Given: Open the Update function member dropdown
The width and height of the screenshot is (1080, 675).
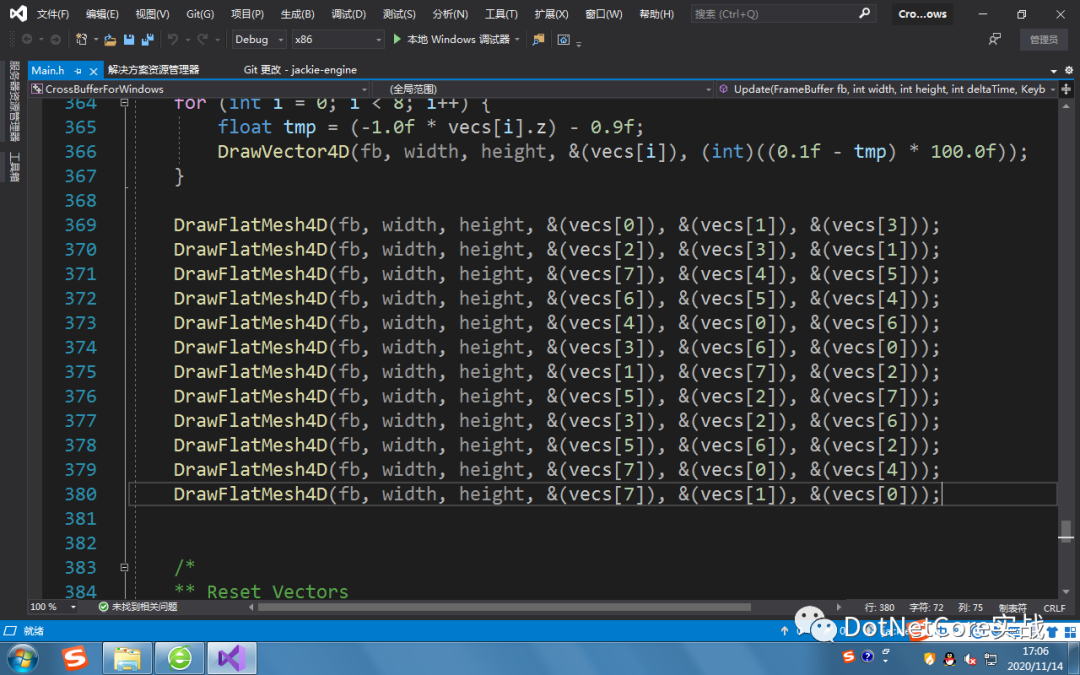Looking at the screenshot, I should click(x=890, y=88).
